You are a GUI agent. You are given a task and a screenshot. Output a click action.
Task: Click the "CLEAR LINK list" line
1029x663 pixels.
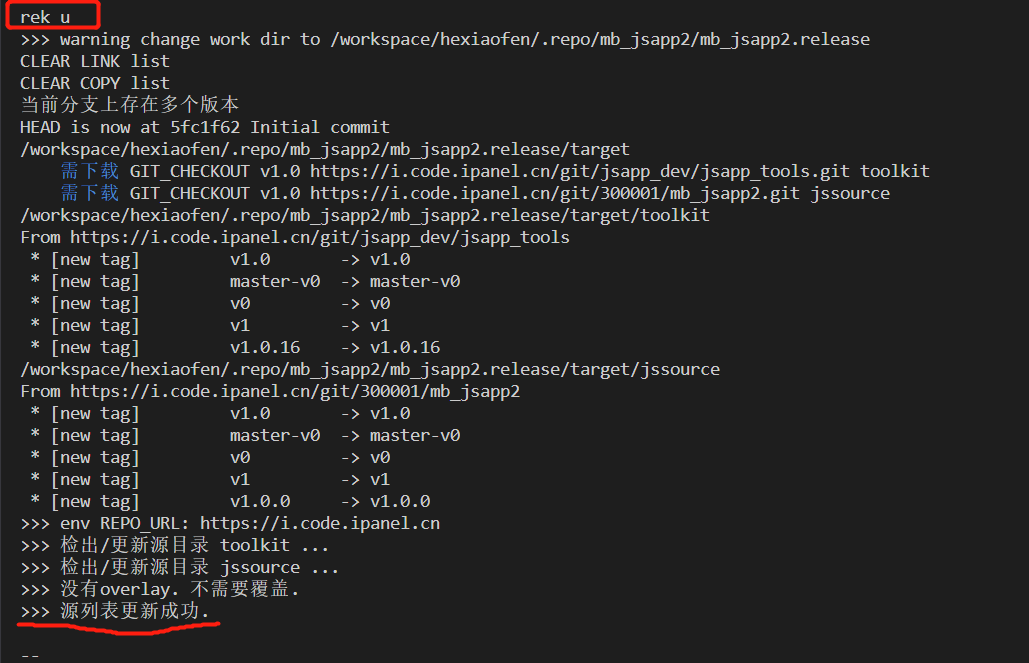[x=95, y=61]
